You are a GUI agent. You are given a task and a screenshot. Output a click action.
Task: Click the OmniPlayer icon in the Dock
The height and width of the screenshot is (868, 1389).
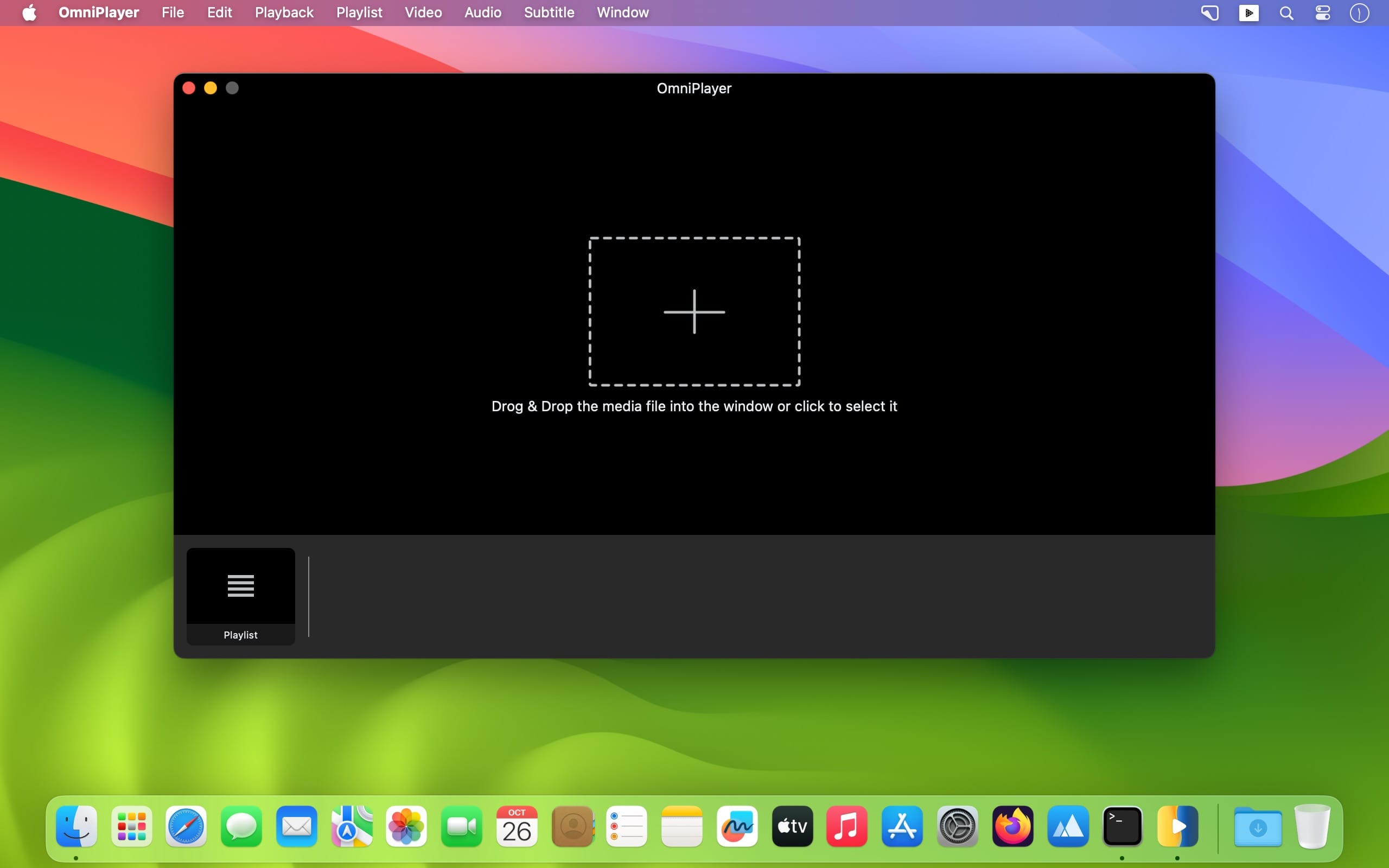coord(1178,827)
